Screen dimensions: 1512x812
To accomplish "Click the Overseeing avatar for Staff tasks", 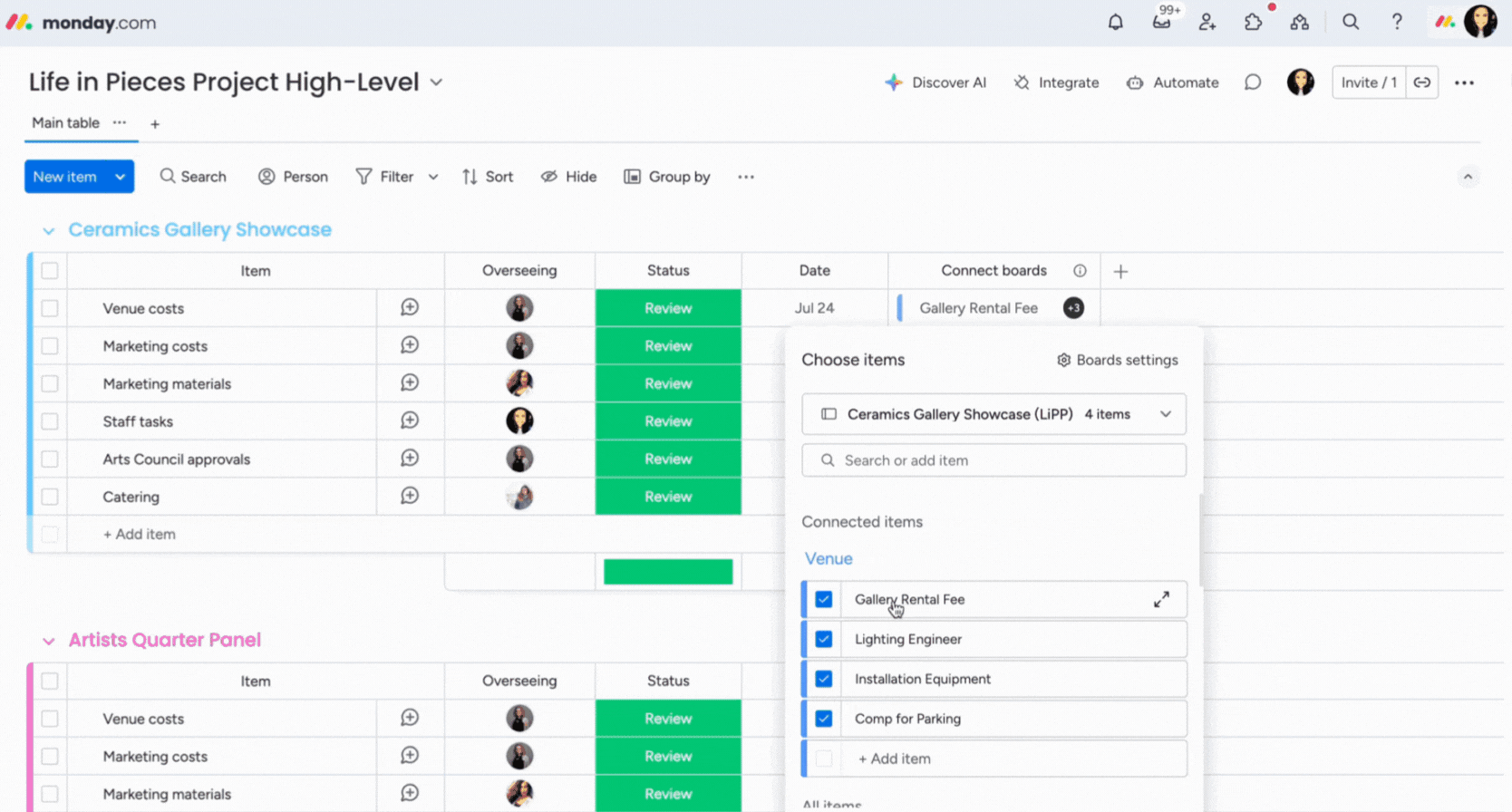I will pyautogui.click(x=519, y=420).
